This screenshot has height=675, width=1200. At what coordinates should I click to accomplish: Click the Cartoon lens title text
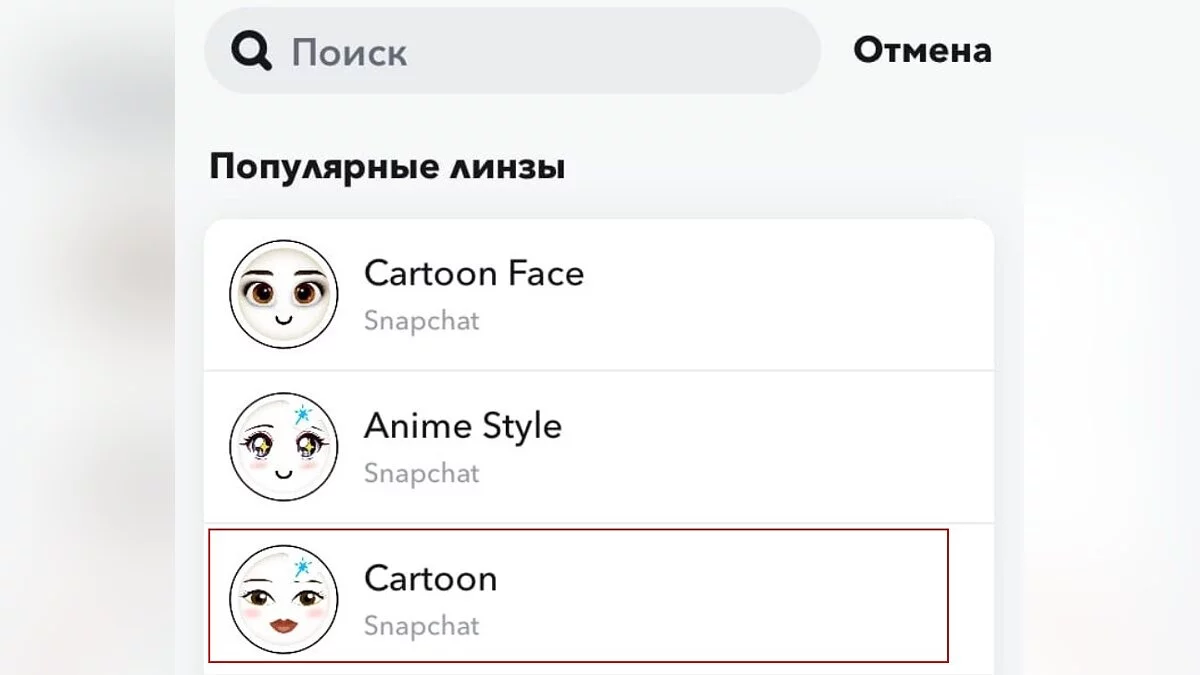[x=430, y=578]
